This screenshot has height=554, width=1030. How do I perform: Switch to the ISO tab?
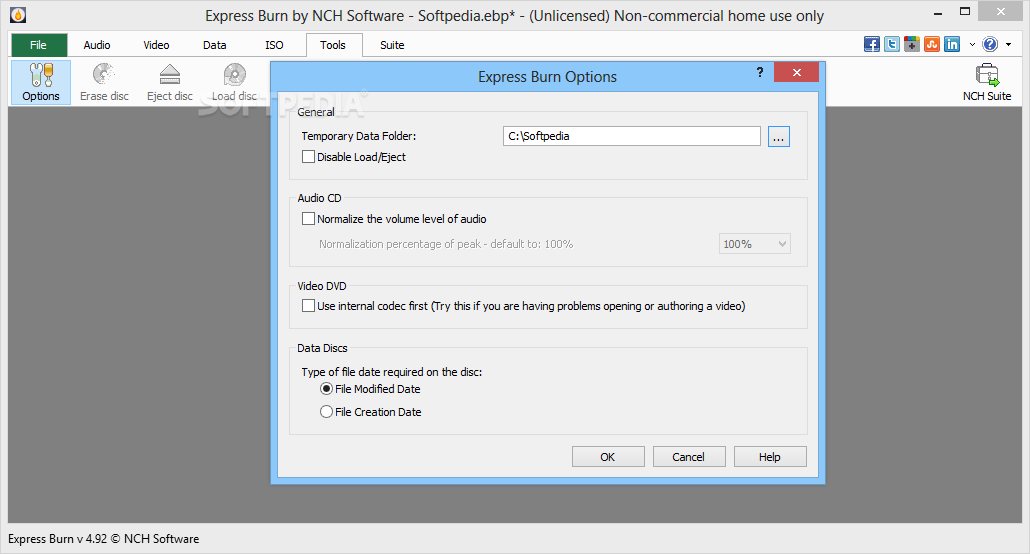pos(275,45)
